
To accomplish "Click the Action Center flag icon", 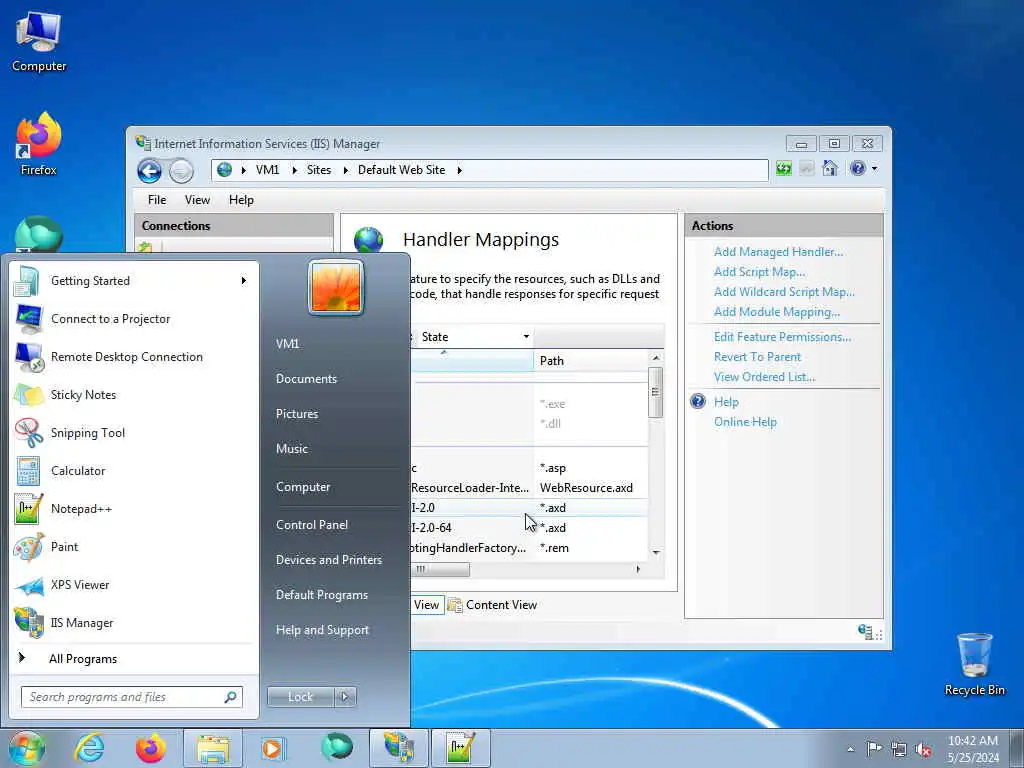I will pos(874,749).
